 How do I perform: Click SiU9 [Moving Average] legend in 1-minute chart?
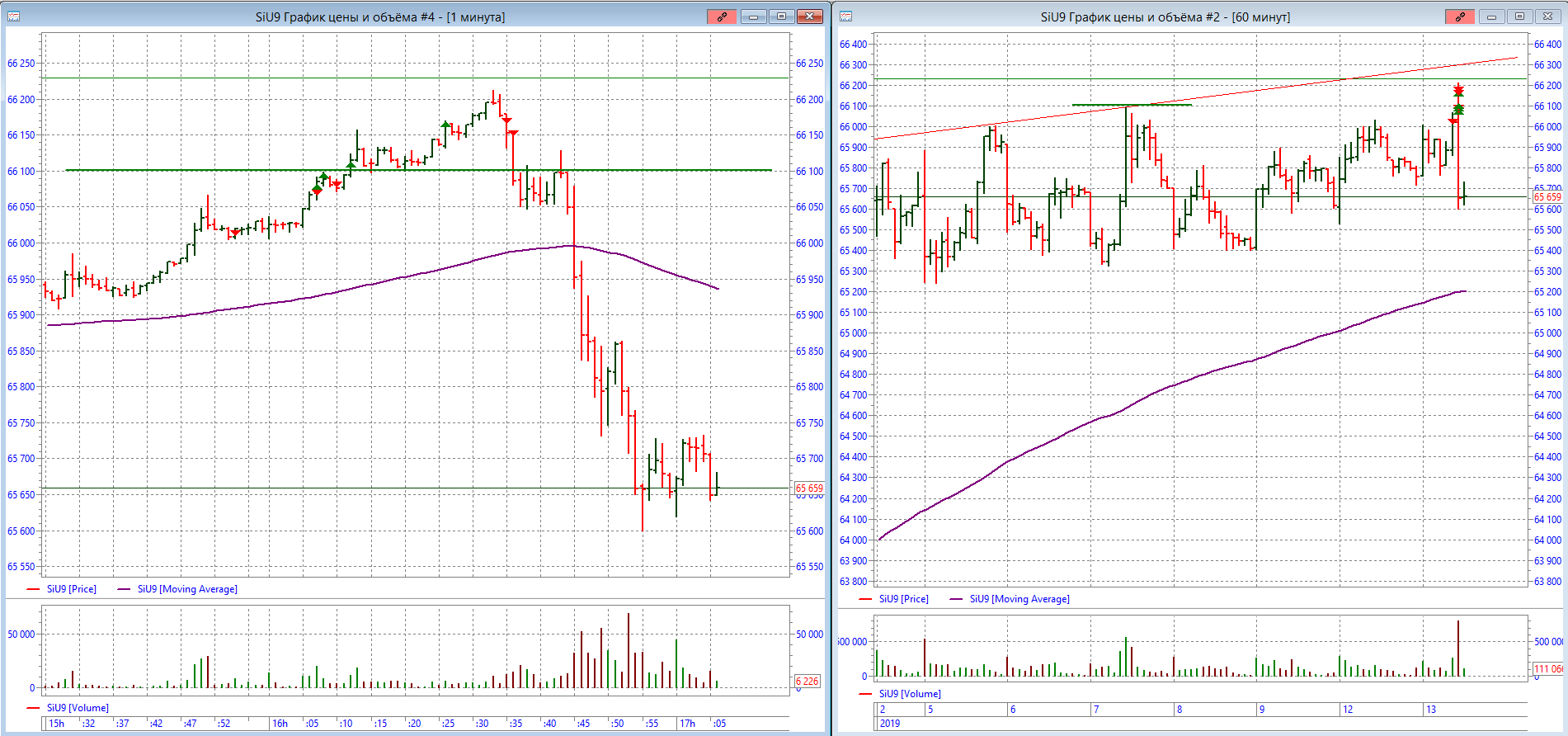[x=187, y=589]
